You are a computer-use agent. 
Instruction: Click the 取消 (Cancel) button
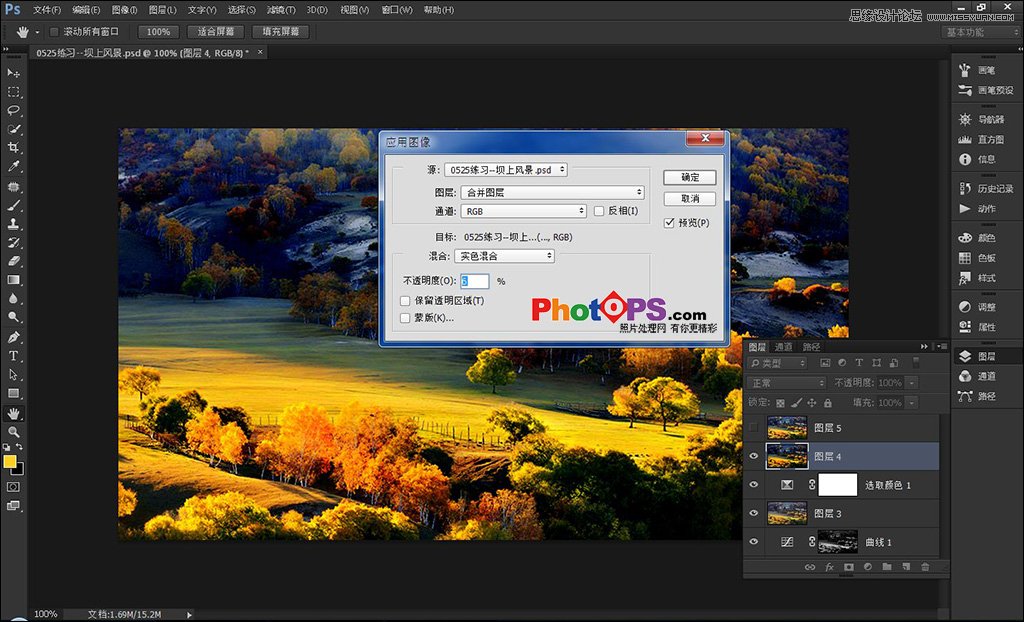coord(689,198)
